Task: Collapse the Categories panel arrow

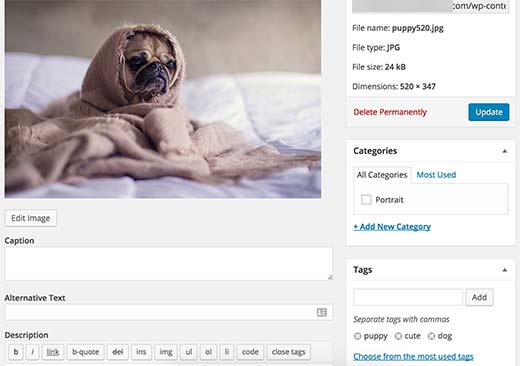Action: [x=505, y=151]
